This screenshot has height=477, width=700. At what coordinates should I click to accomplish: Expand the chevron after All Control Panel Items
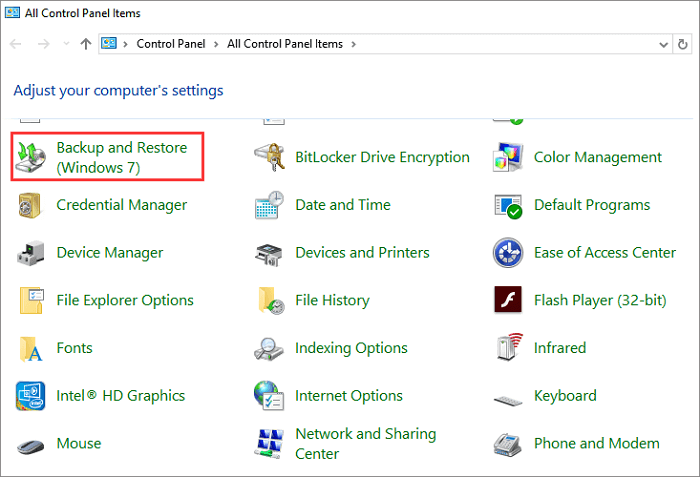click(x=352, y=44)
